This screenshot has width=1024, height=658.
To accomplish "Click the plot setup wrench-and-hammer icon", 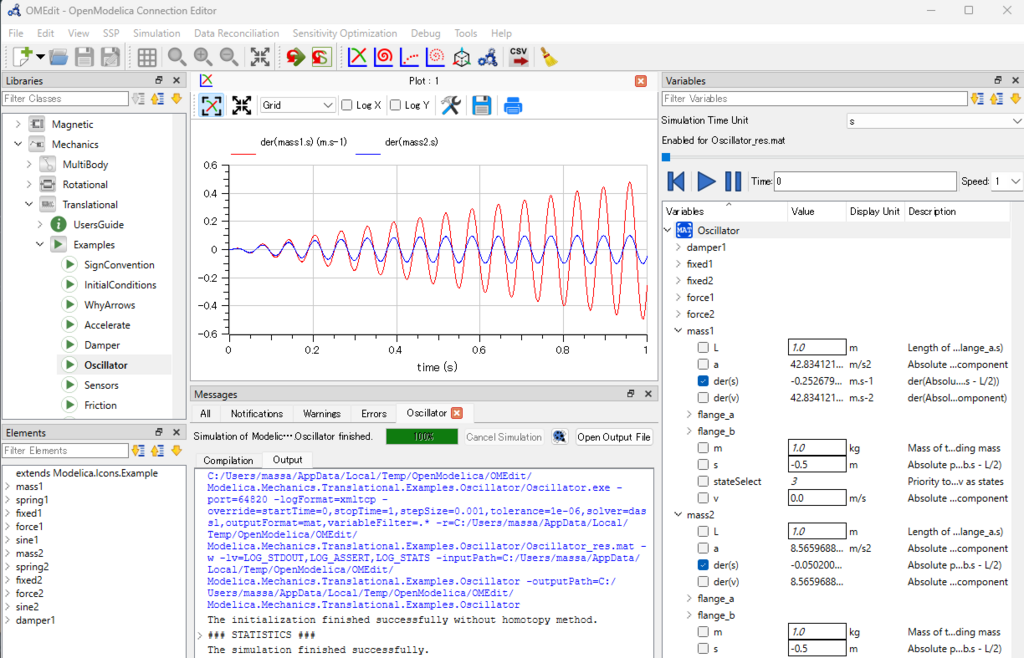I will coord(450,105).
